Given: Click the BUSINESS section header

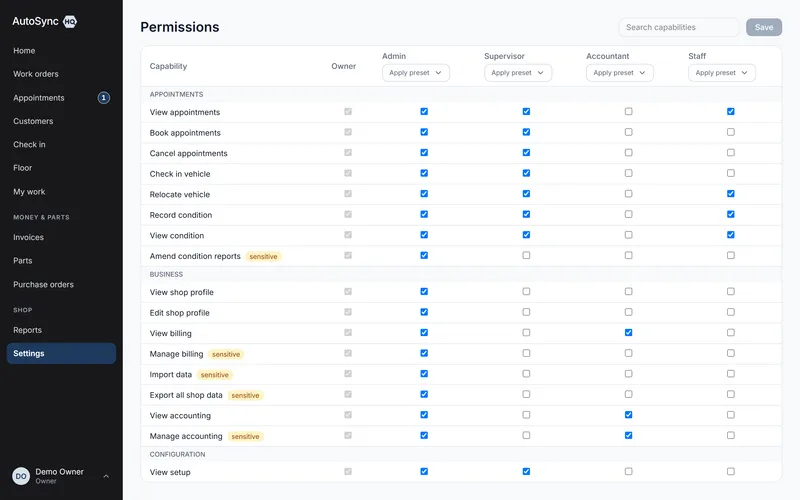Looking at the screenshot, I should pos(166,274).
